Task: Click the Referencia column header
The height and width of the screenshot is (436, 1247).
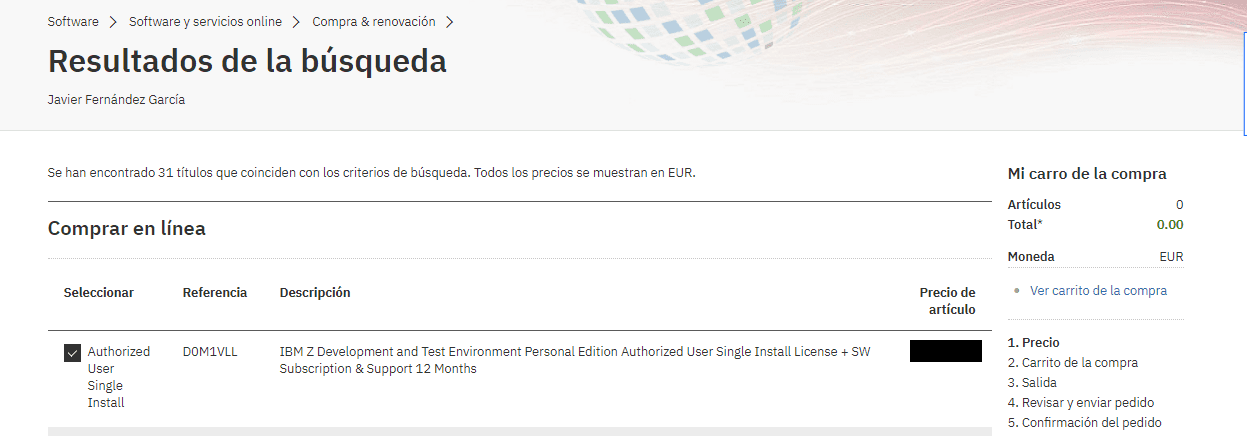Action: pos(215,293)
